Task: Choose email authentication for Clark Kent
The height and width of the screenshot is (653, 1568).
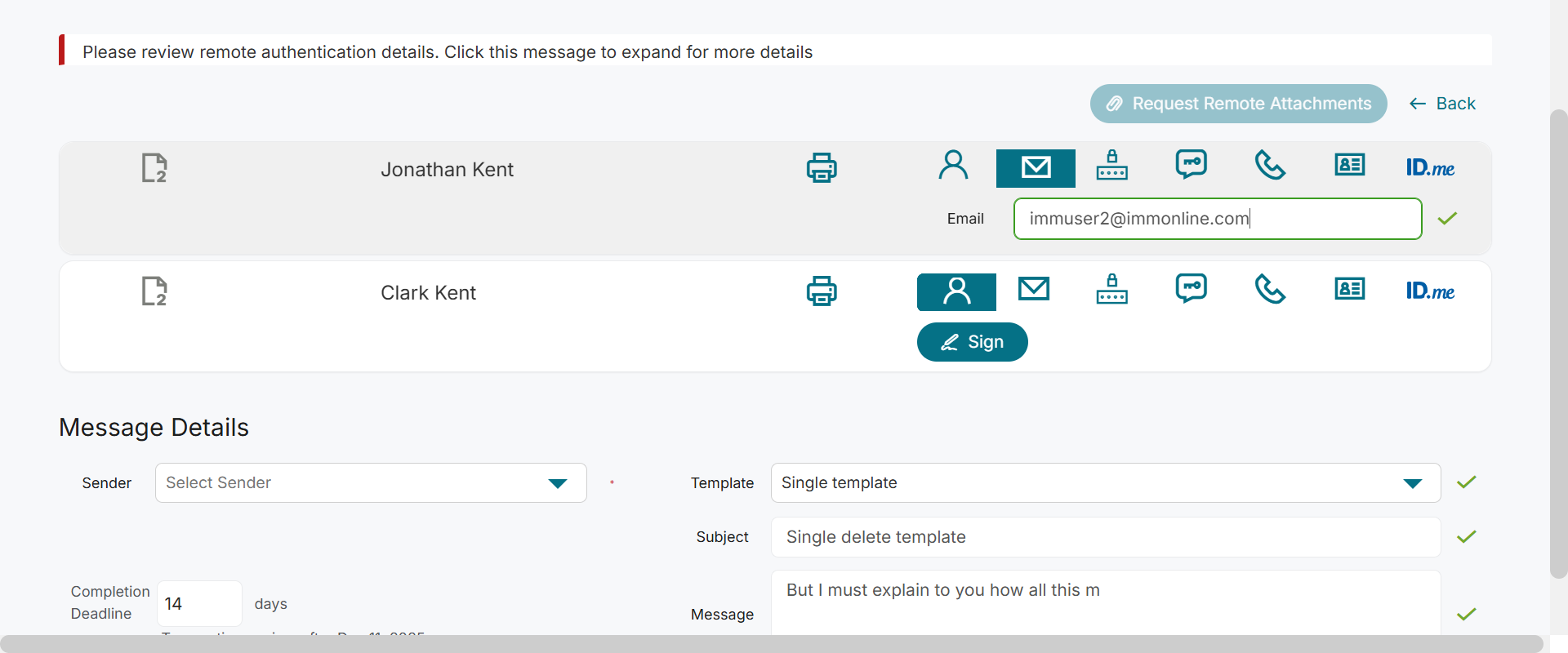Action: point(1034,289)
